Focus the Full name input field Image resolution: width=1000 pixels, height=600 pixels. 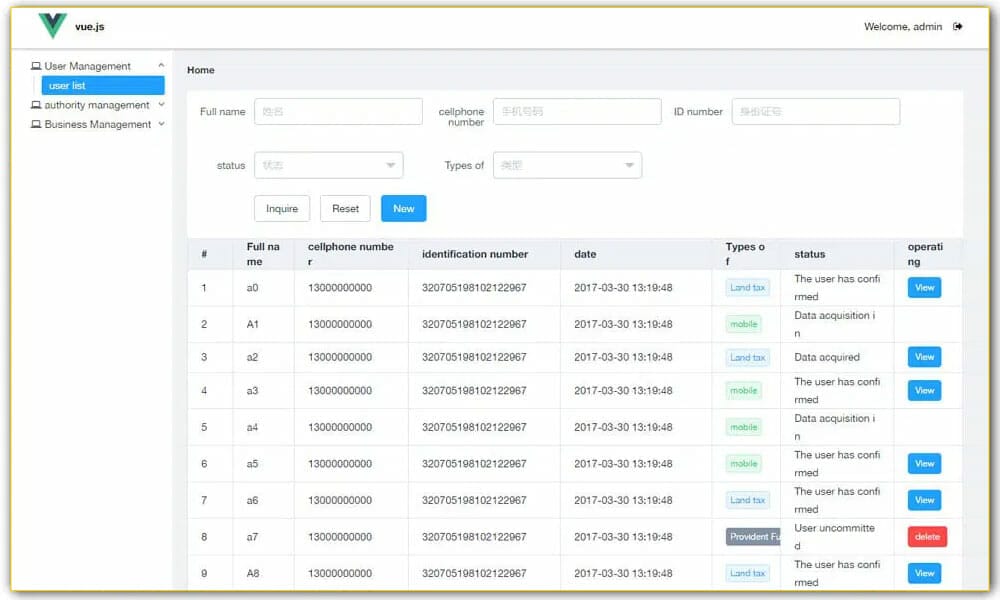point(338,112)
